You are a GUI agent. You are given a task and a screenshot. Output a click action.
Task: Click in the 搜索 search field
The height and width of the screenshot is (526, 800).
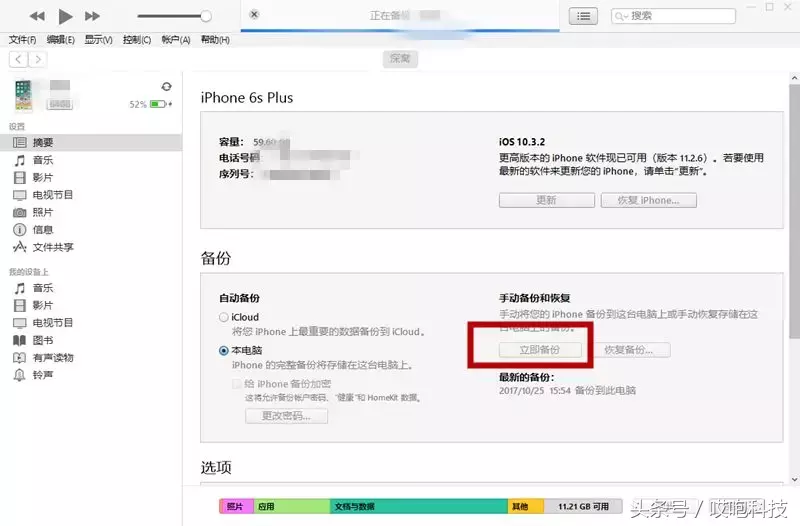(x=673, y=16)
